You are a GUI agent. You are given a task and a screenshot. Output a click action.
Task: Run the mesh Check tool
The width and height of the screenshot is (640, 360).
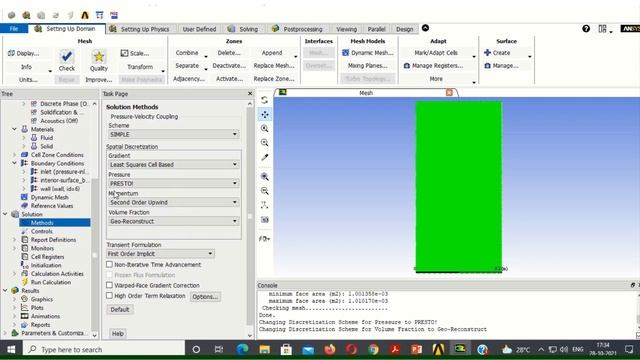pyautogui.click(x=67, y=60)
